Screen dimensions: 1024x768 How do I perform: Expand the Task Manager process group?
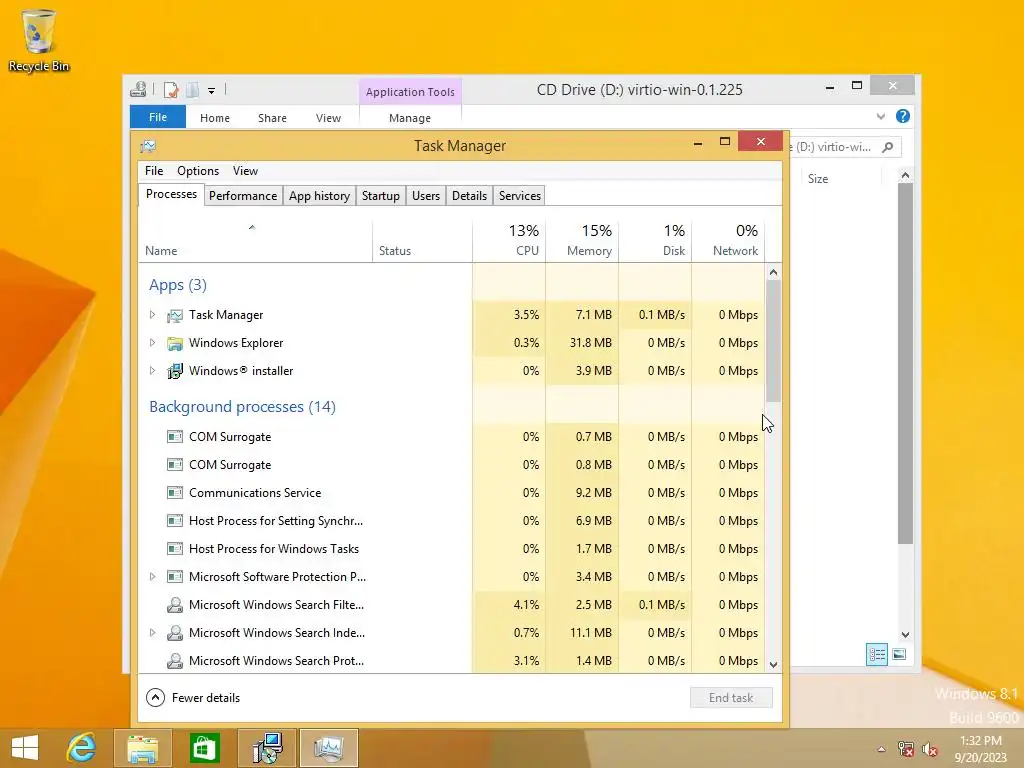click(152, 315)
